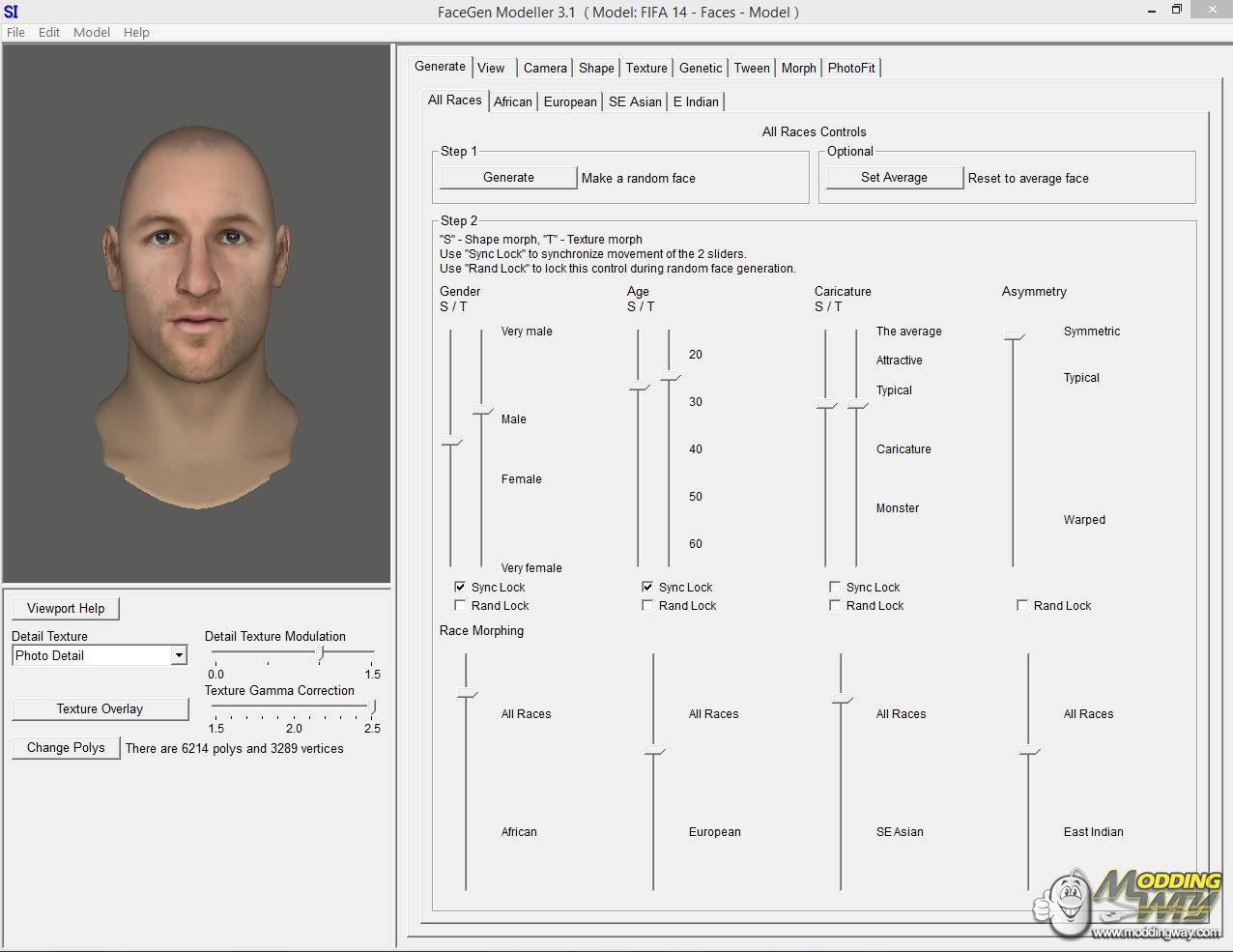
Task: Click the Asymmetry slider handle
Action: coord(1013,335)
